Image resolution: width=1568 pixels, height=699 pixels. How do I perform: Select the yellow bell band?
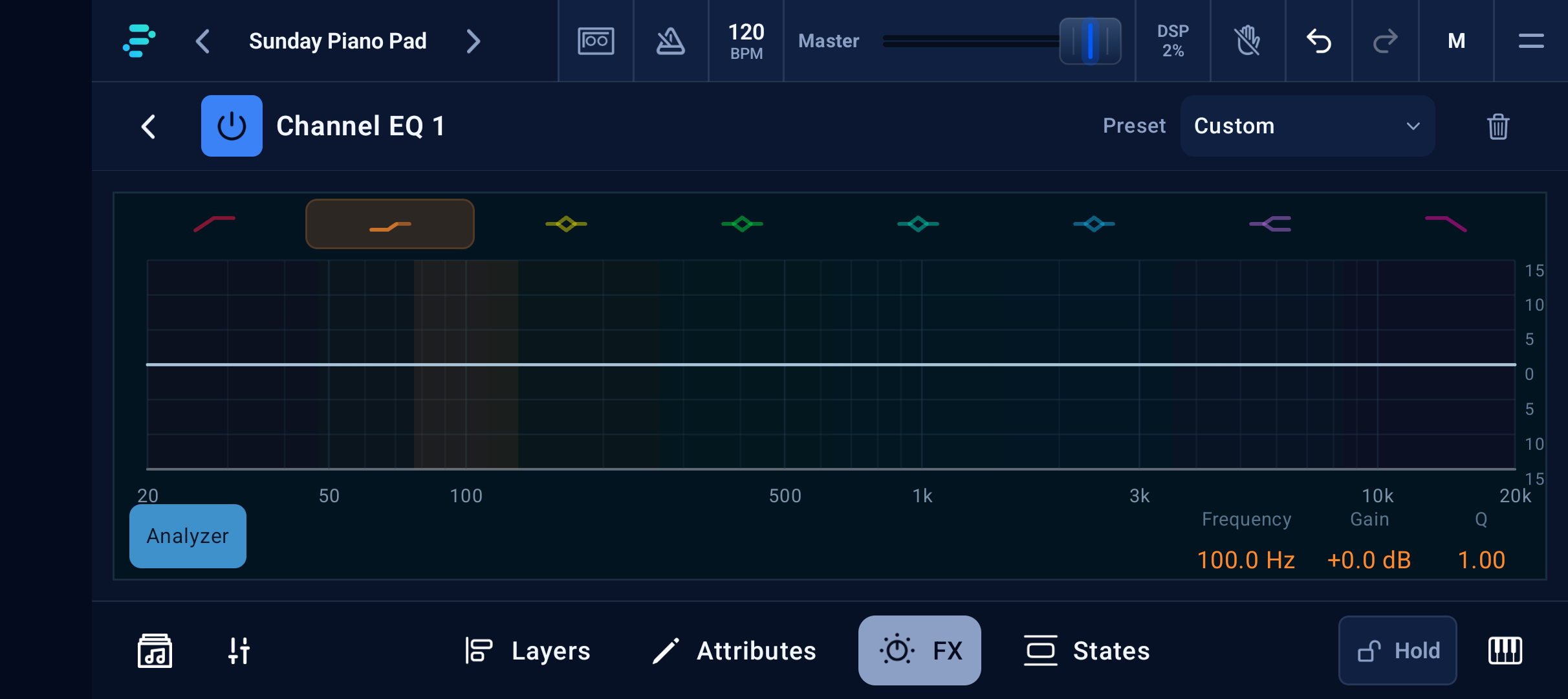[x=566, y=224]
